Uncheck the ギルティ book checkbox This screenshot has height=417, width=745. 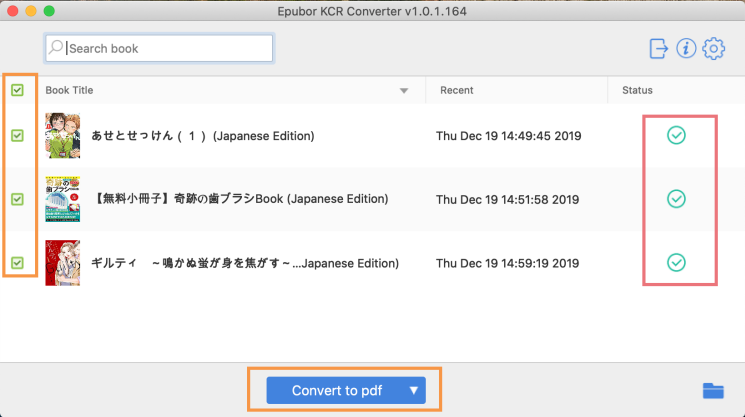tap(18, 263)
